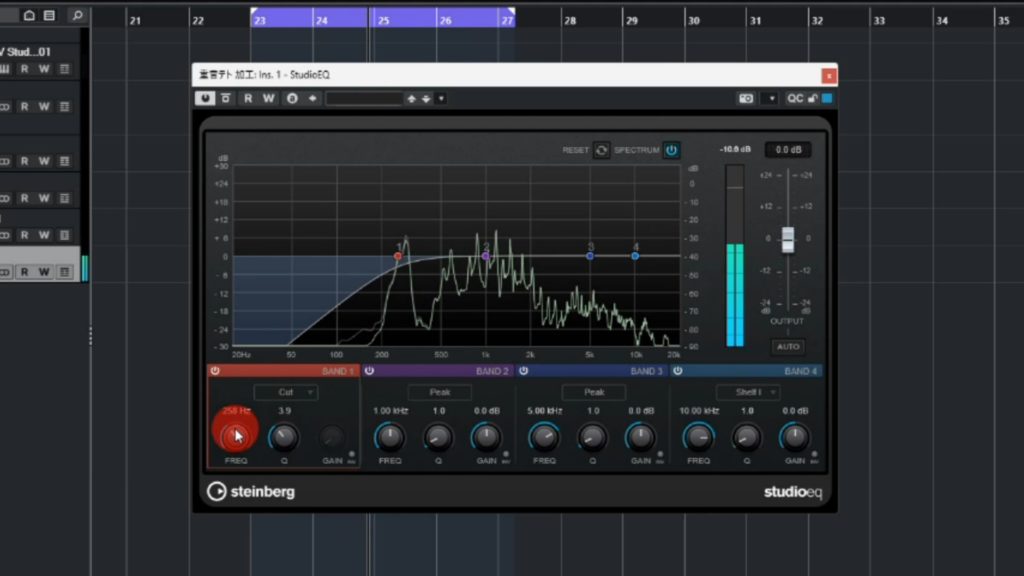Click the OUTPUT gain fader handle

(x=787, y=239)
